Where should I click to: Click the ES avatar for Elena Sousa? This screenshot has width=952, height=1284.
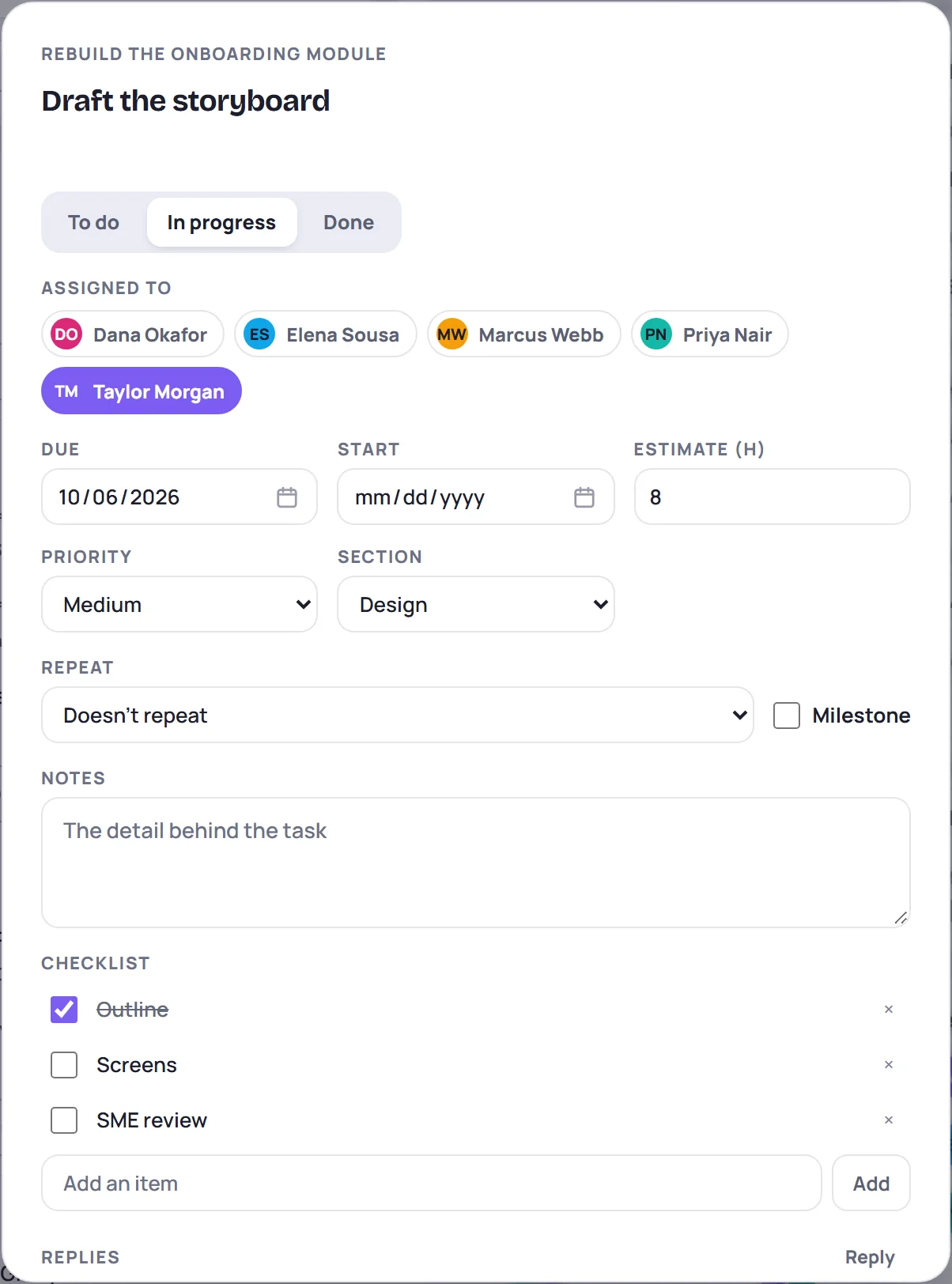click(259, 334)
